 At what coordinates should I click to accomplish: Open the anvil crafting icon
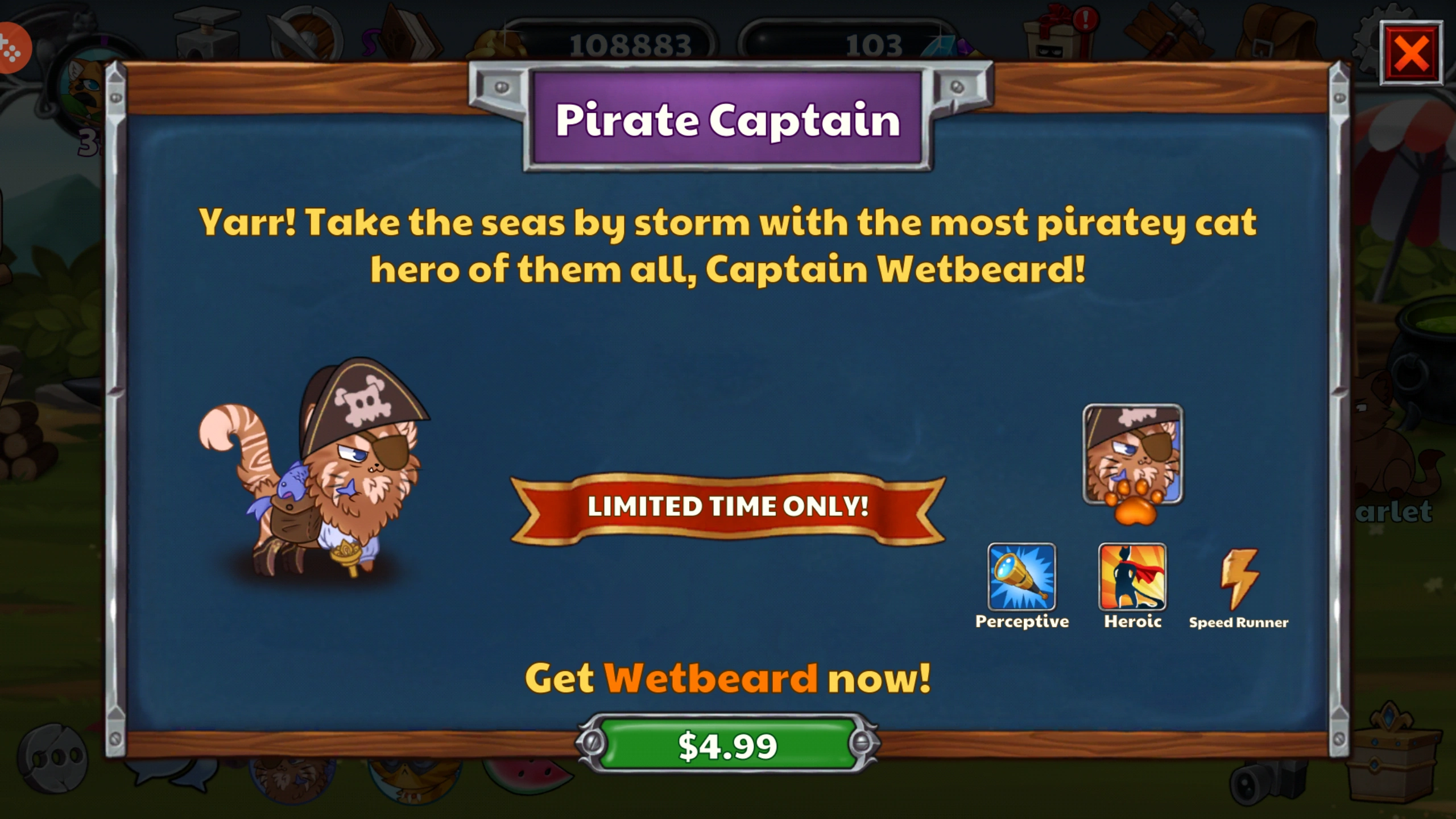click(206, 38)
